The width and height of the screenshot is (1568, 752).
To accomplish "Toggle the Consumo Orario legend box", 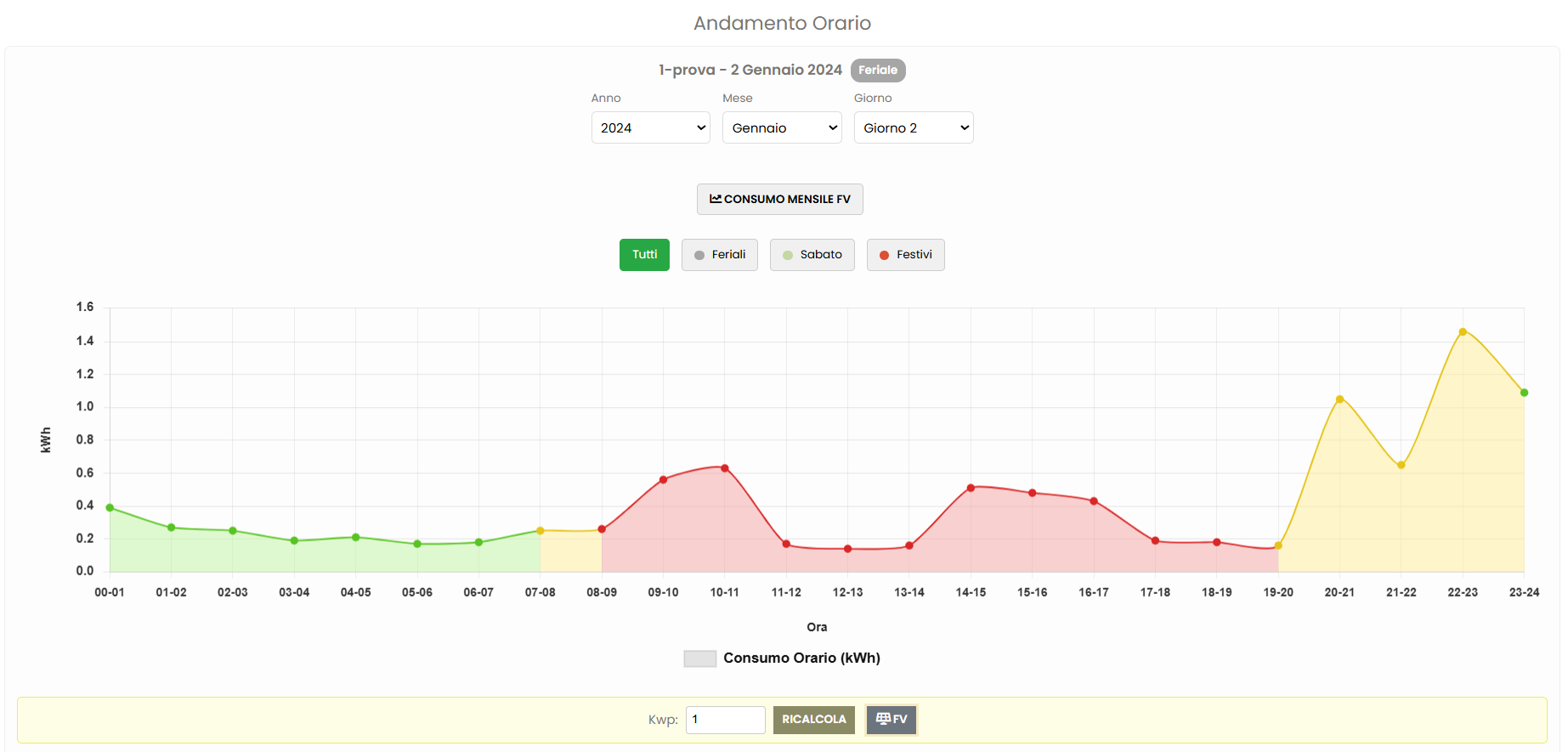I will coord(699,659).
